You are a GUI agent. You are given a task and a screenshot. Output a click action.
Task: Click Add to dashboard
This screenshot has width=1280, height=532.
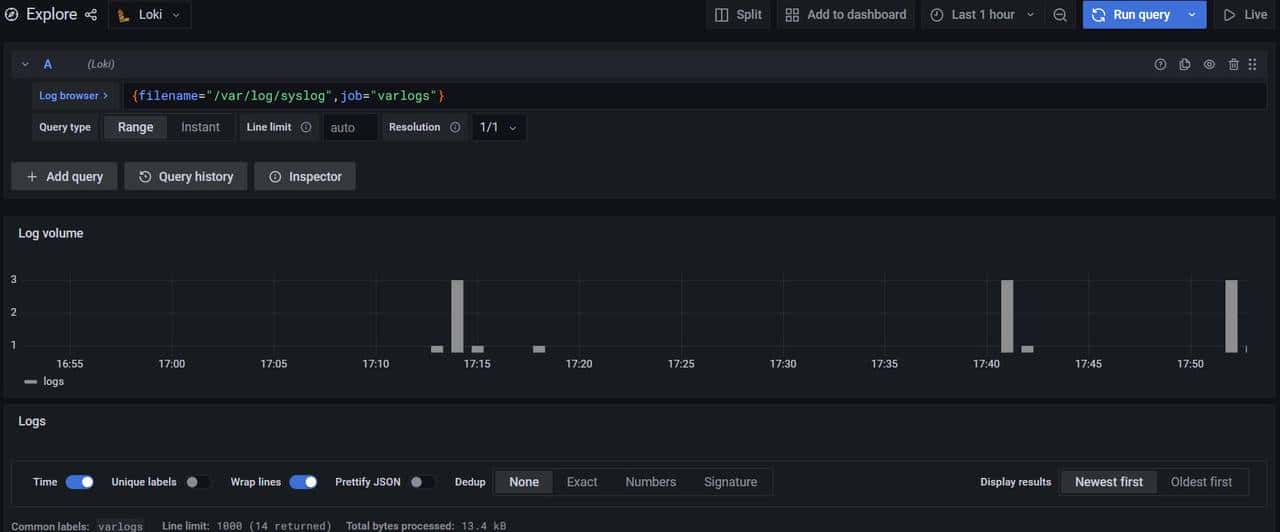[x=846, y=15]
